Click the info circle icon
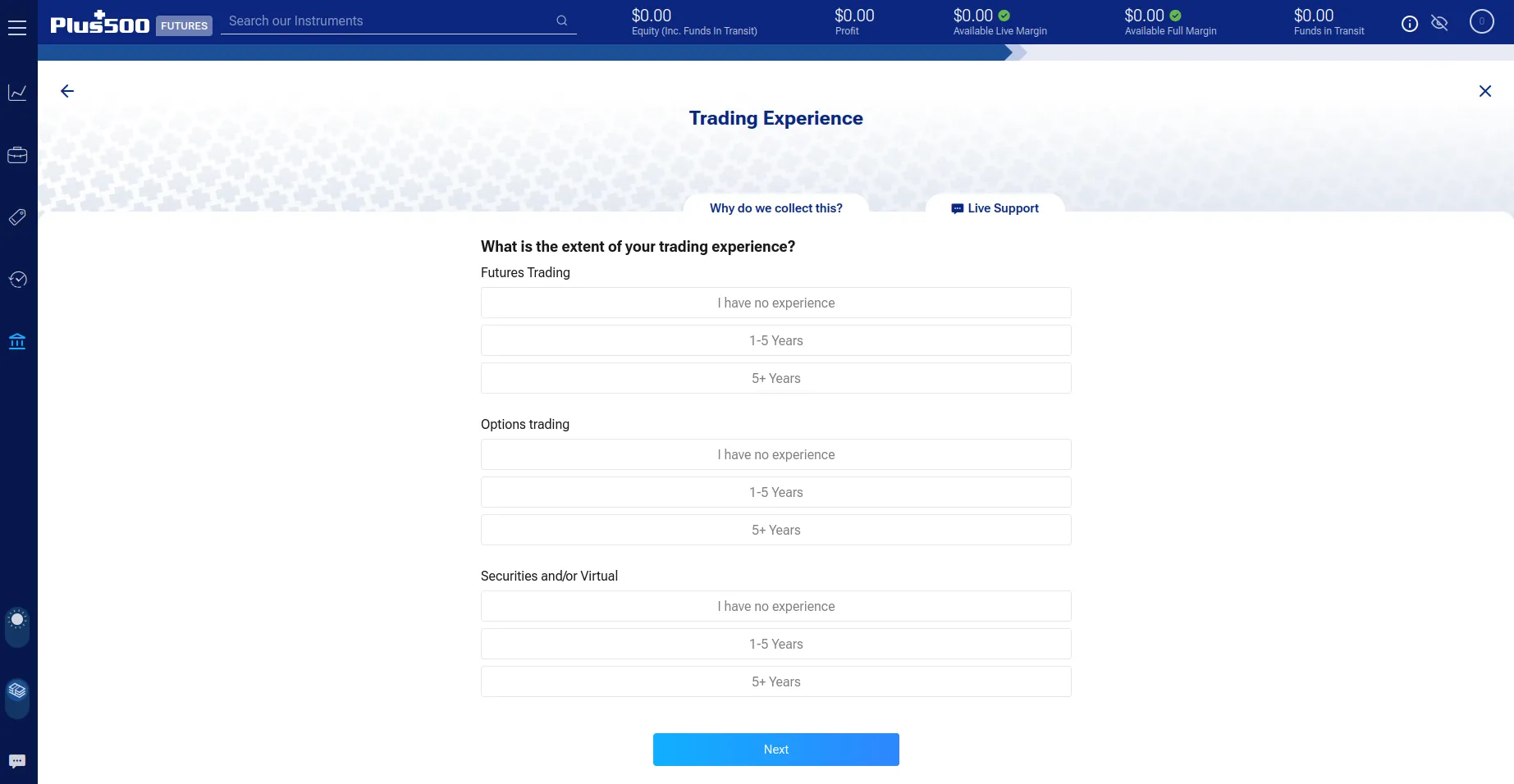1514x784 pixels. pyautogui.click(x=1410, y=24)
